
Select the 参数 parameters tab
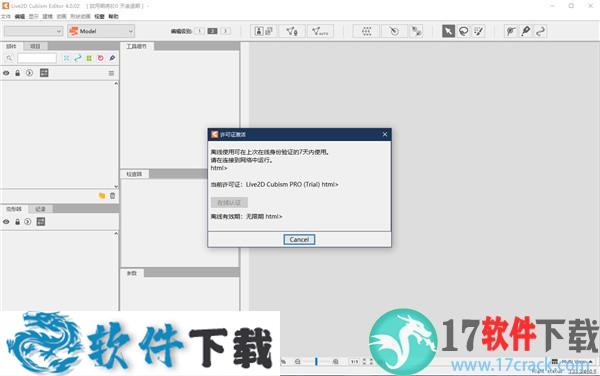coord(132,273)
